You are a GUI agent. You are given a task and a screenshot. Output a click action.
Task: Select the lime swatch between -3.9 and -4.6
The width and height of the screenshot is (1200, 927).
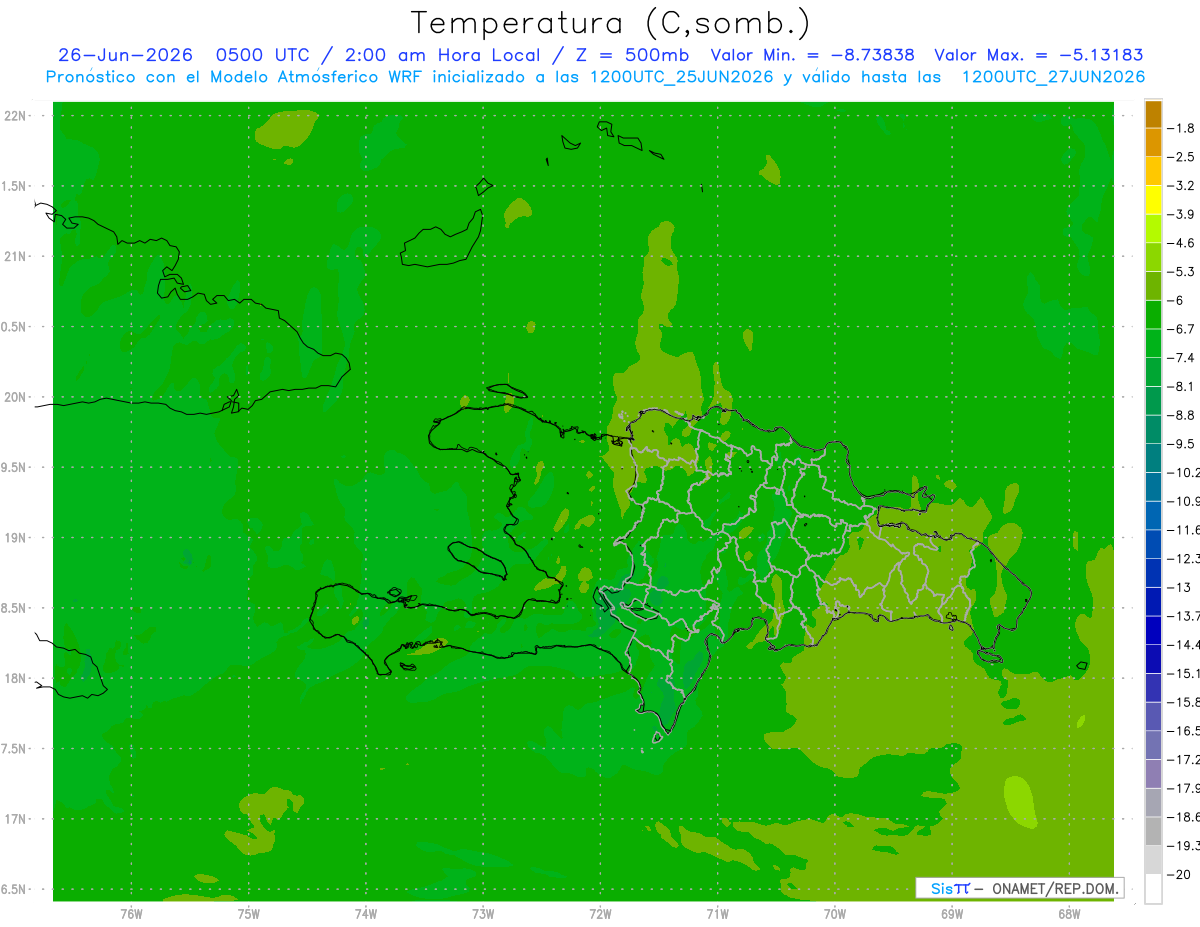coord(1153,229)
